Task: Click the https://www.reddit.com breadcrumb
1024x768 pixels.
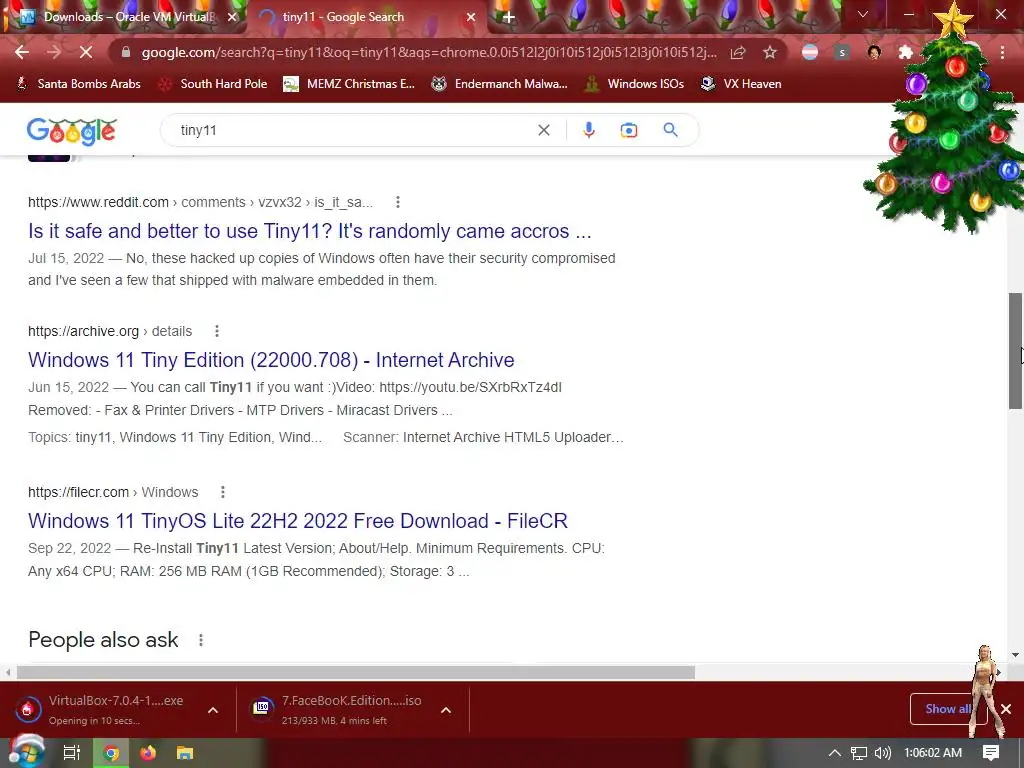Action: pos(98,202)
